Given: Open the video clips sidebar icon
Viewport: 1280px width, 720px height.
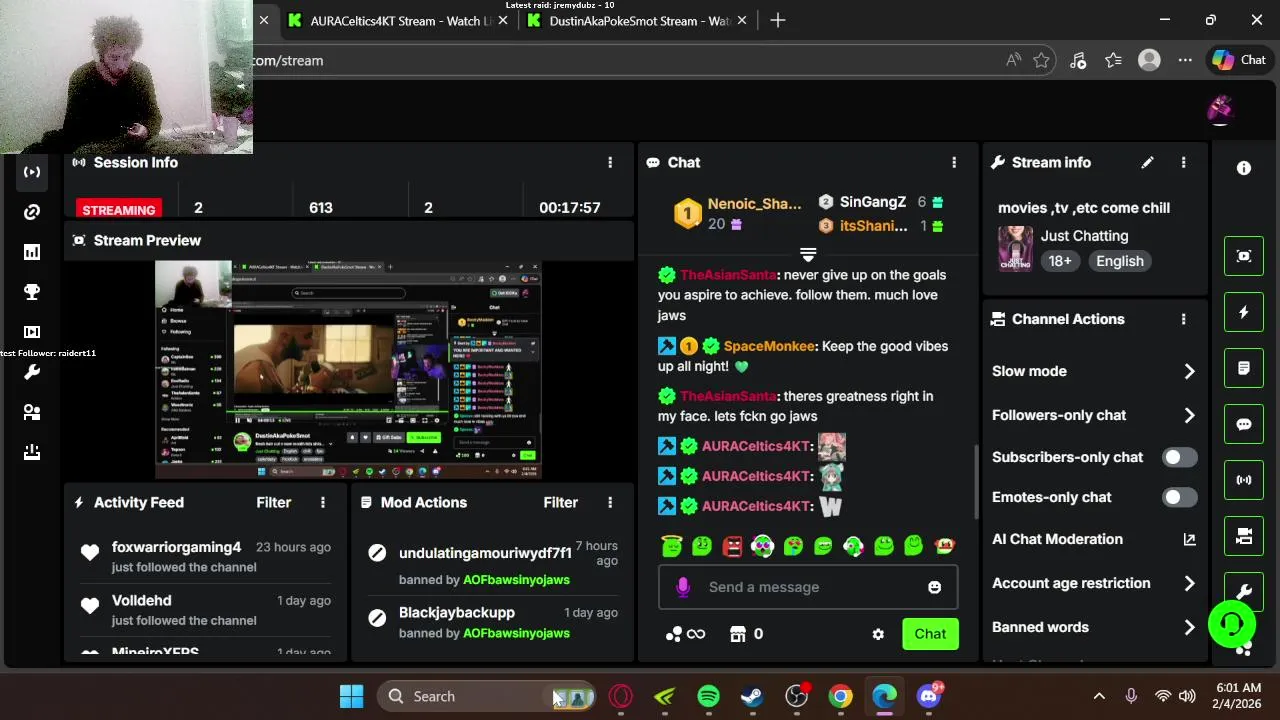Looking at the screenshot, I should coord(32,332).
